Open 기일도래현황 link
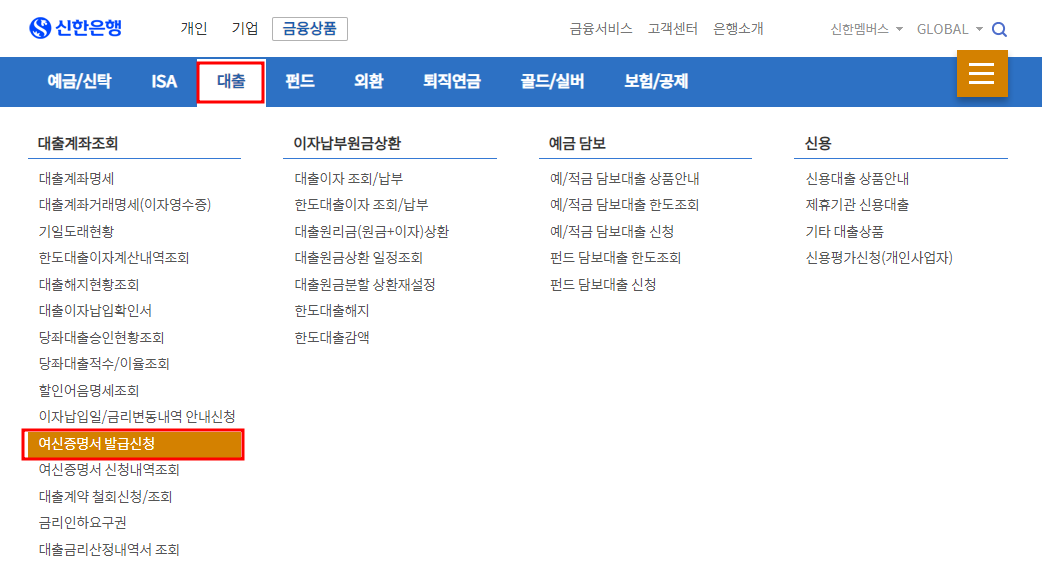This screenshot has width=1042, height=573. (x=76, y=231)
